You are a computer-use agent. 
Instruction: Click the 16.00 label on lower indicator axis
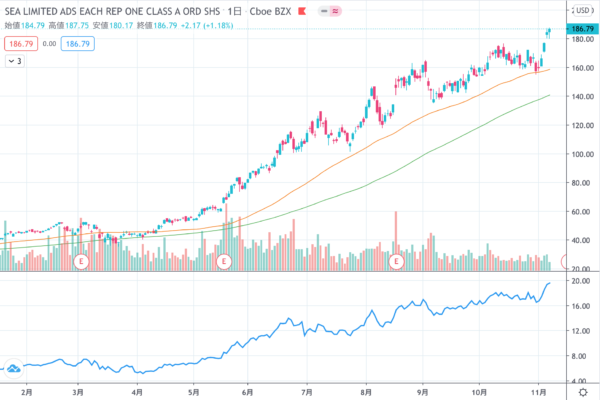click(x=581, y=306)
